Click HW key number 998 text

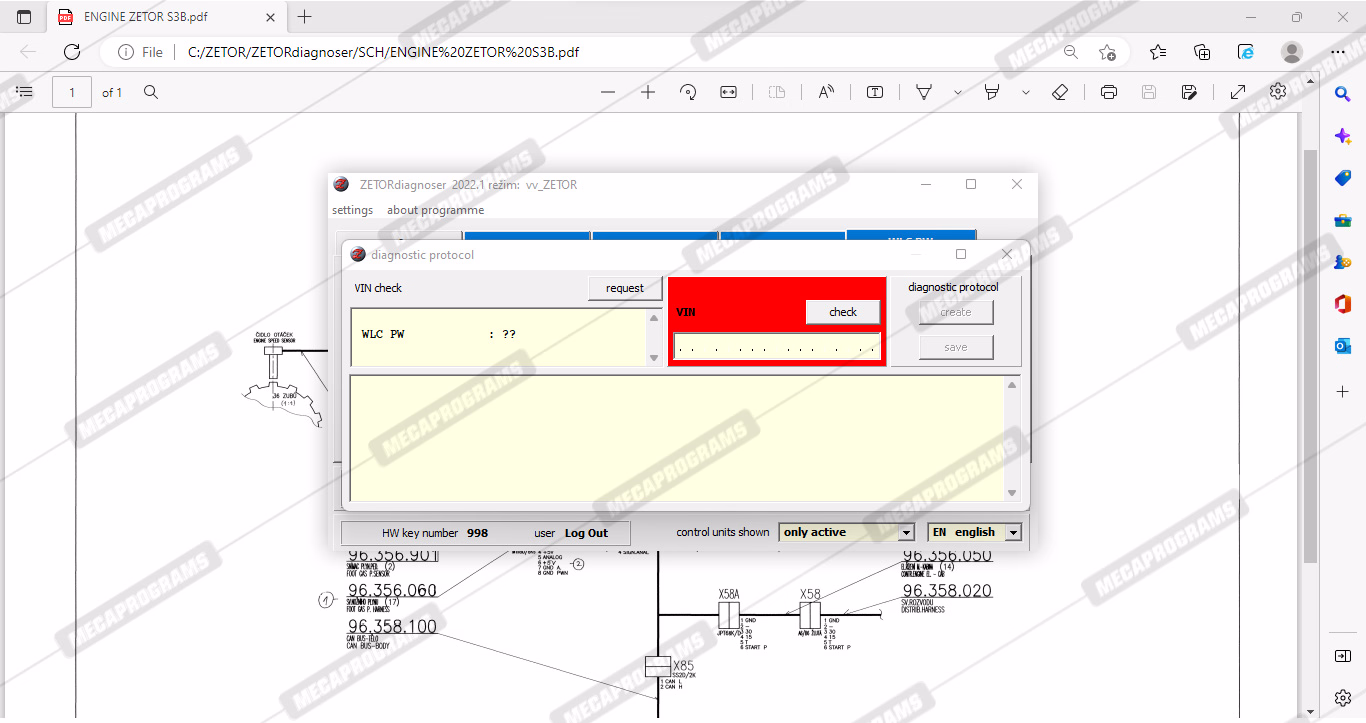pos(435,533)
